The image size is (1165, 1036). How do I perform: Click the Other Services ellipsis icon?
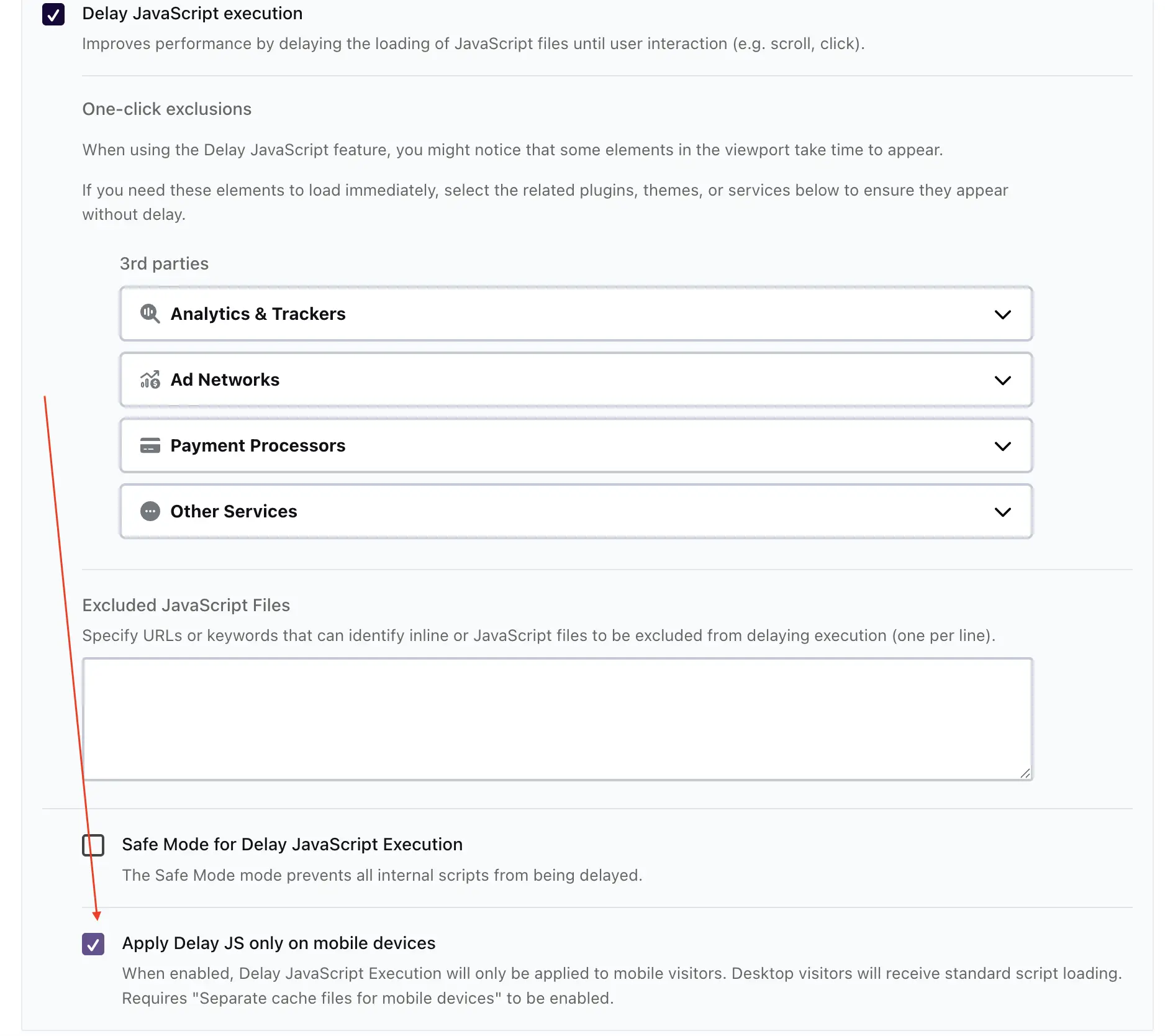[150, 511]
